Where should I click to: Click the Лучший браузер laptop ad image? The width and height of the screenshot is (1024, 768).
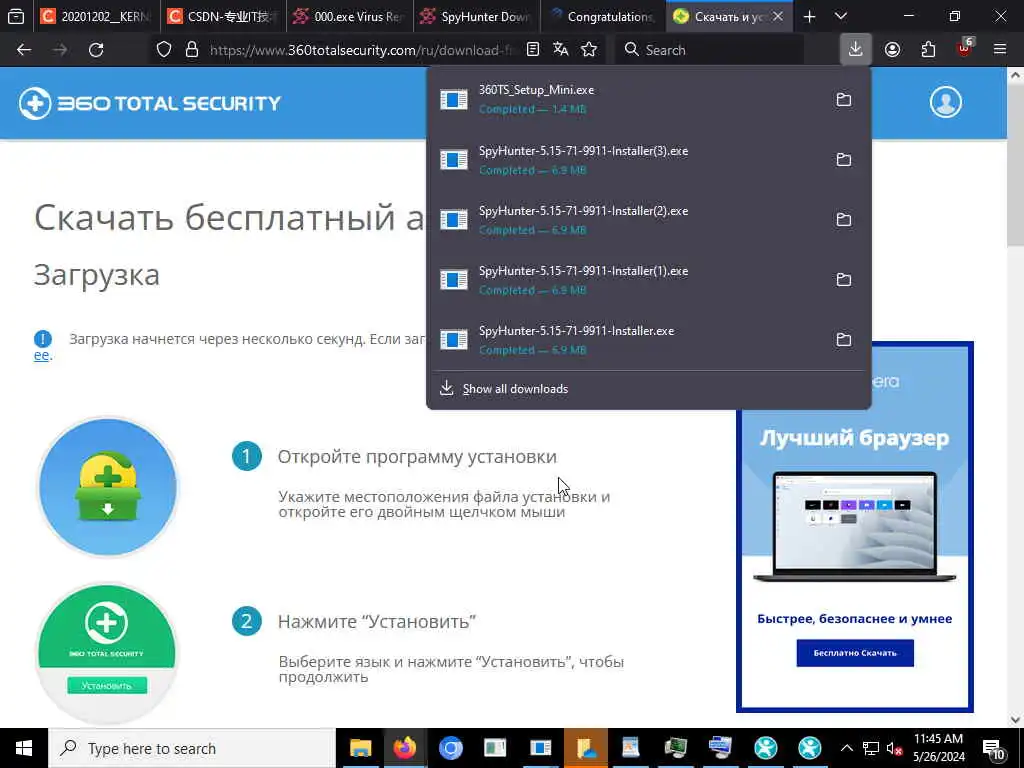(x=854, y=526)
